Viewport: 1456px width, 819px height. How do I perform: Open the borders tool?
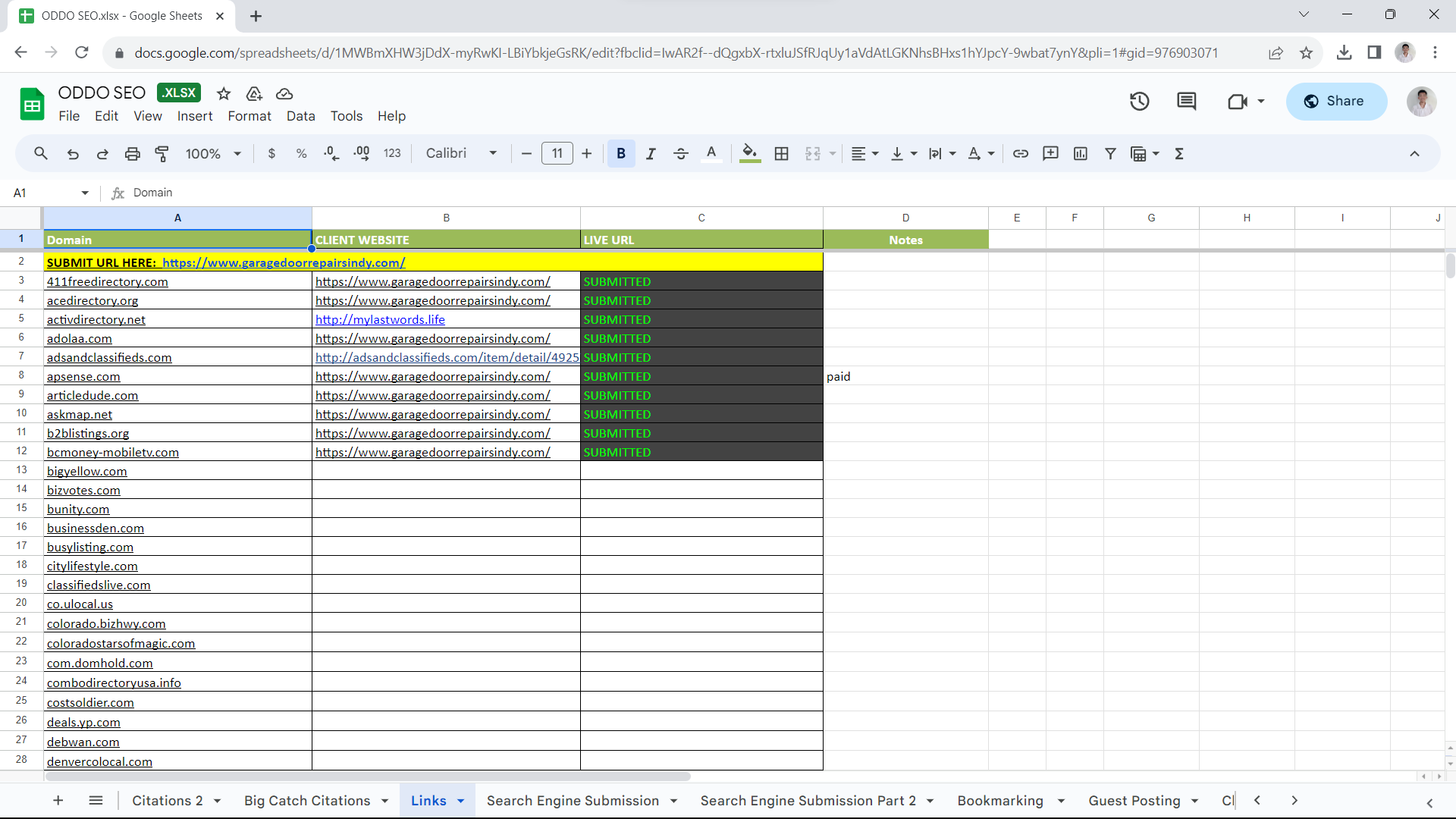coord(782,154)
